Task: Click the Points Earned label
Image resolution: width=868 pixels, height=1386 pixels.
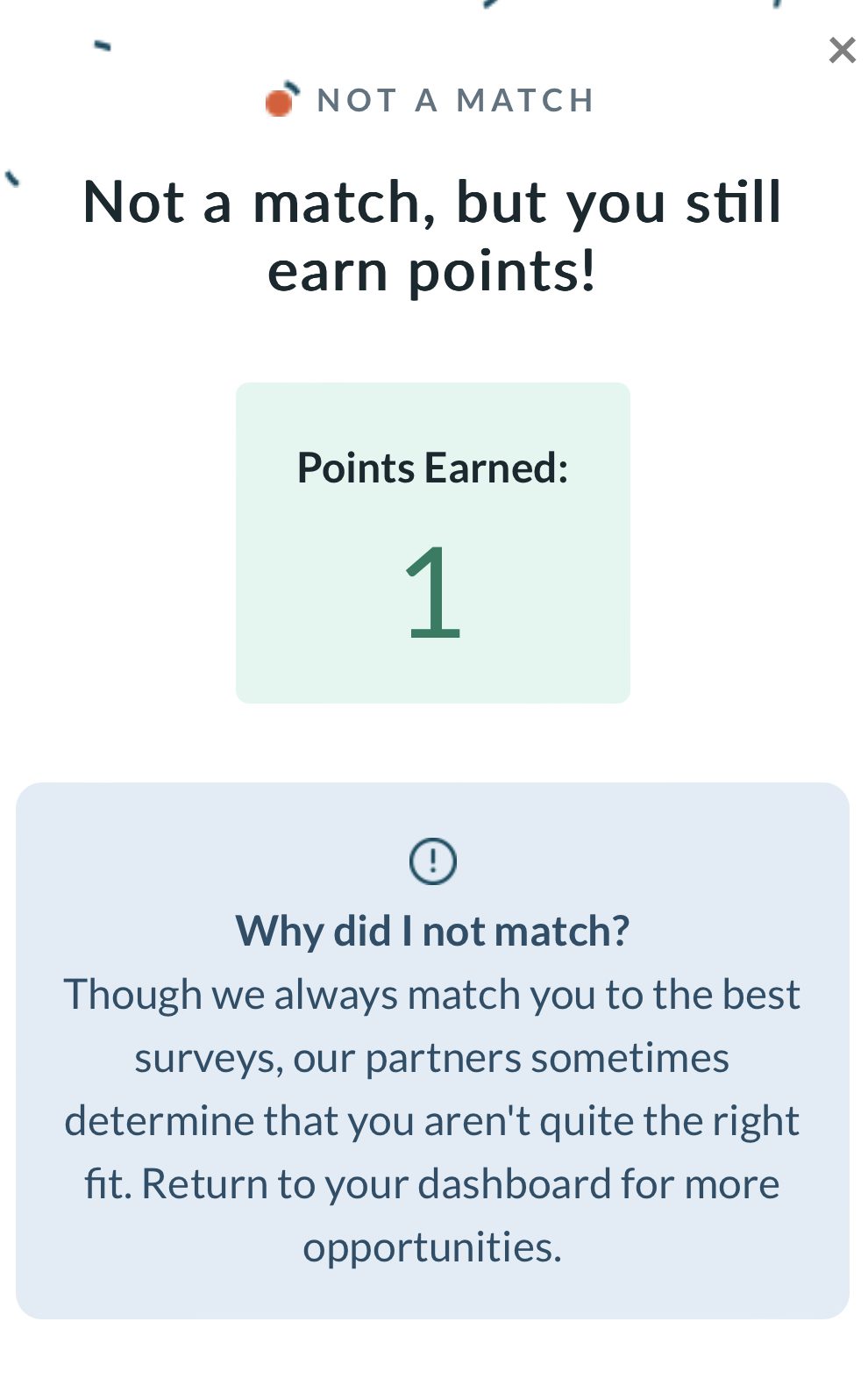Action: [x=433, y=468]
